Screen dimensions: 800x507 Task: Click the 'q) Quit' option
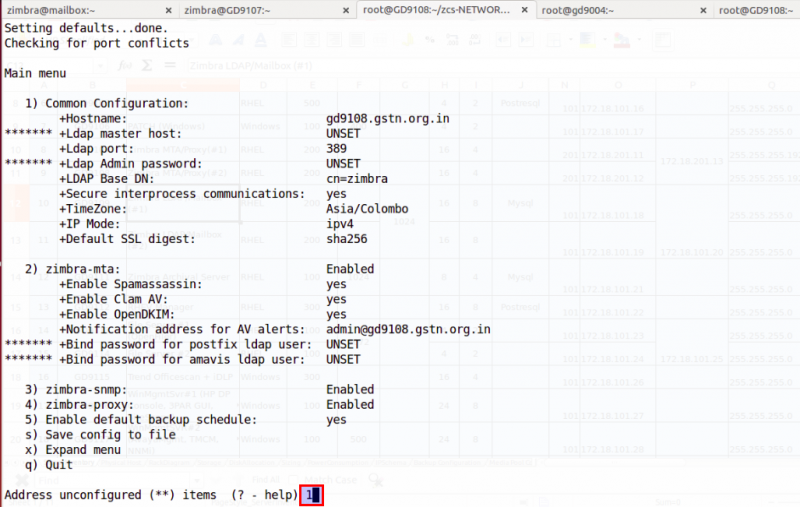[x=48, y=465]
